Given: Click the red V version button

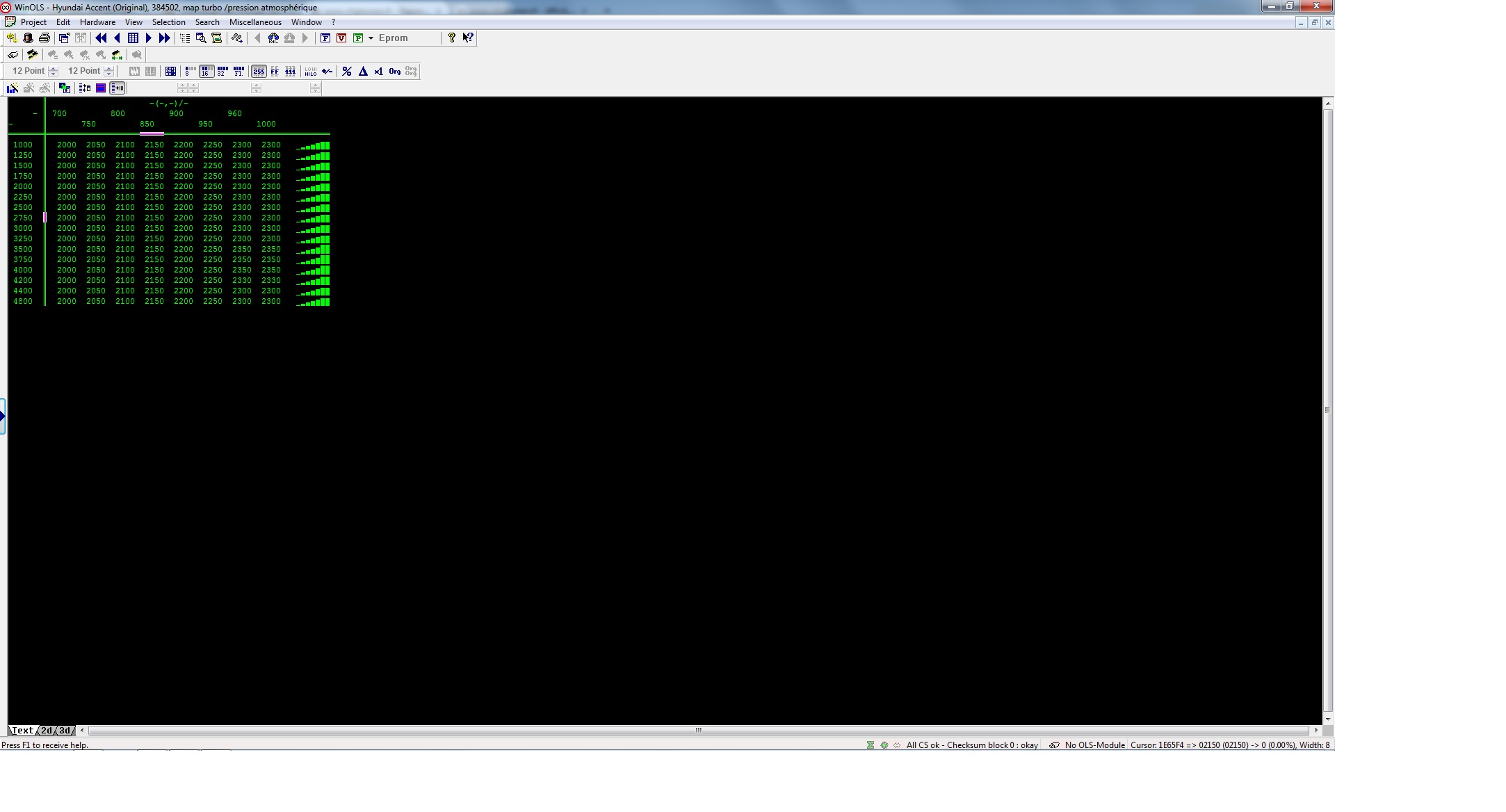Looking at the screenshot, I should (341, 38).
